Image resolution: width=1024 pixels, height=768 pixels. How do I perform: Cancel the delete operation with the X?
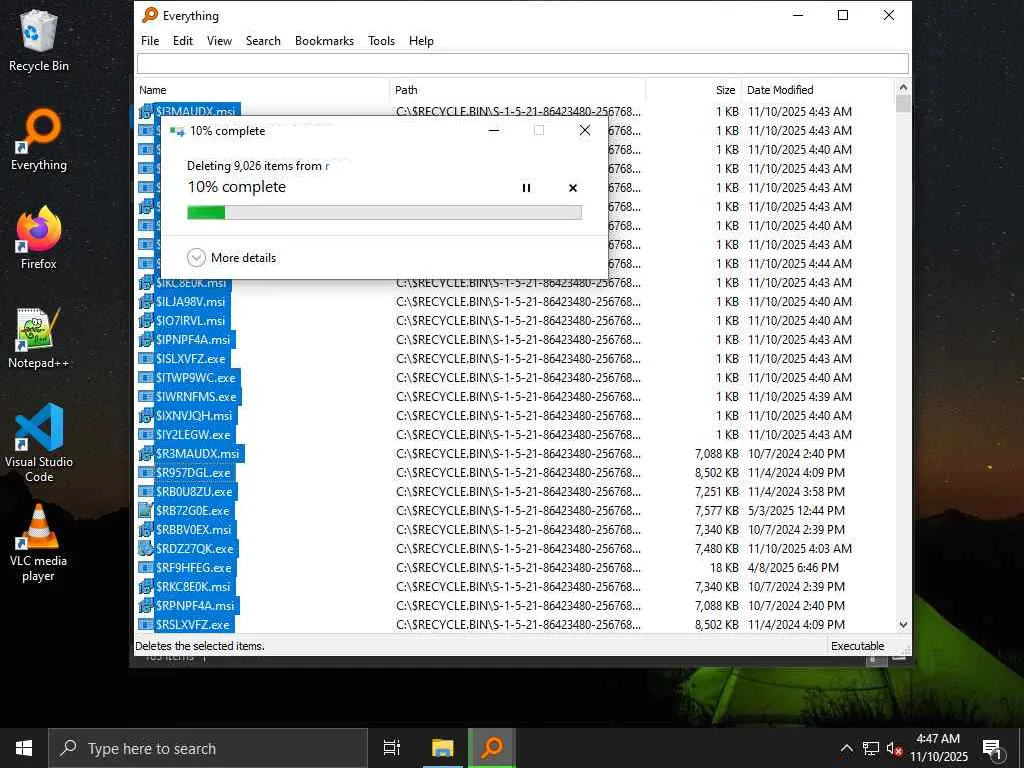coord(573,188)
